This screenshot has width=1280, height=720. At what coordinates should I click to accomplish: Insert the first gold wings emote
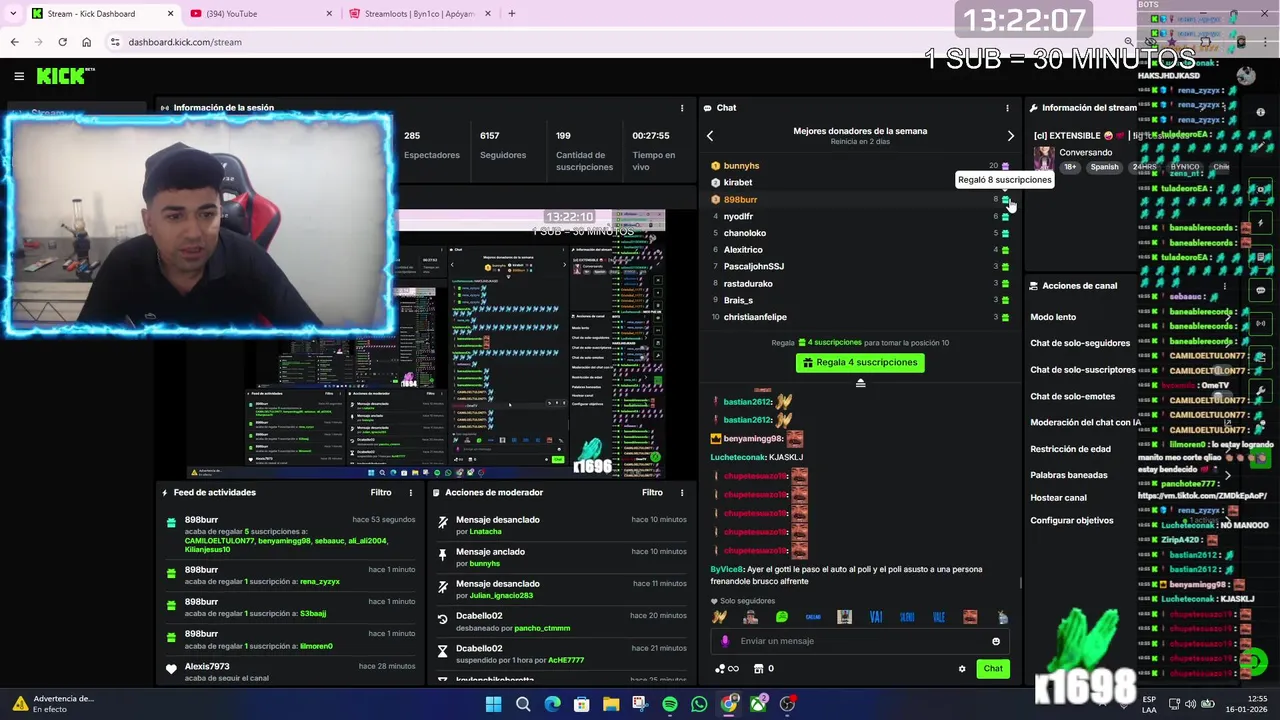pyautogui.click(x=719, y=617)
